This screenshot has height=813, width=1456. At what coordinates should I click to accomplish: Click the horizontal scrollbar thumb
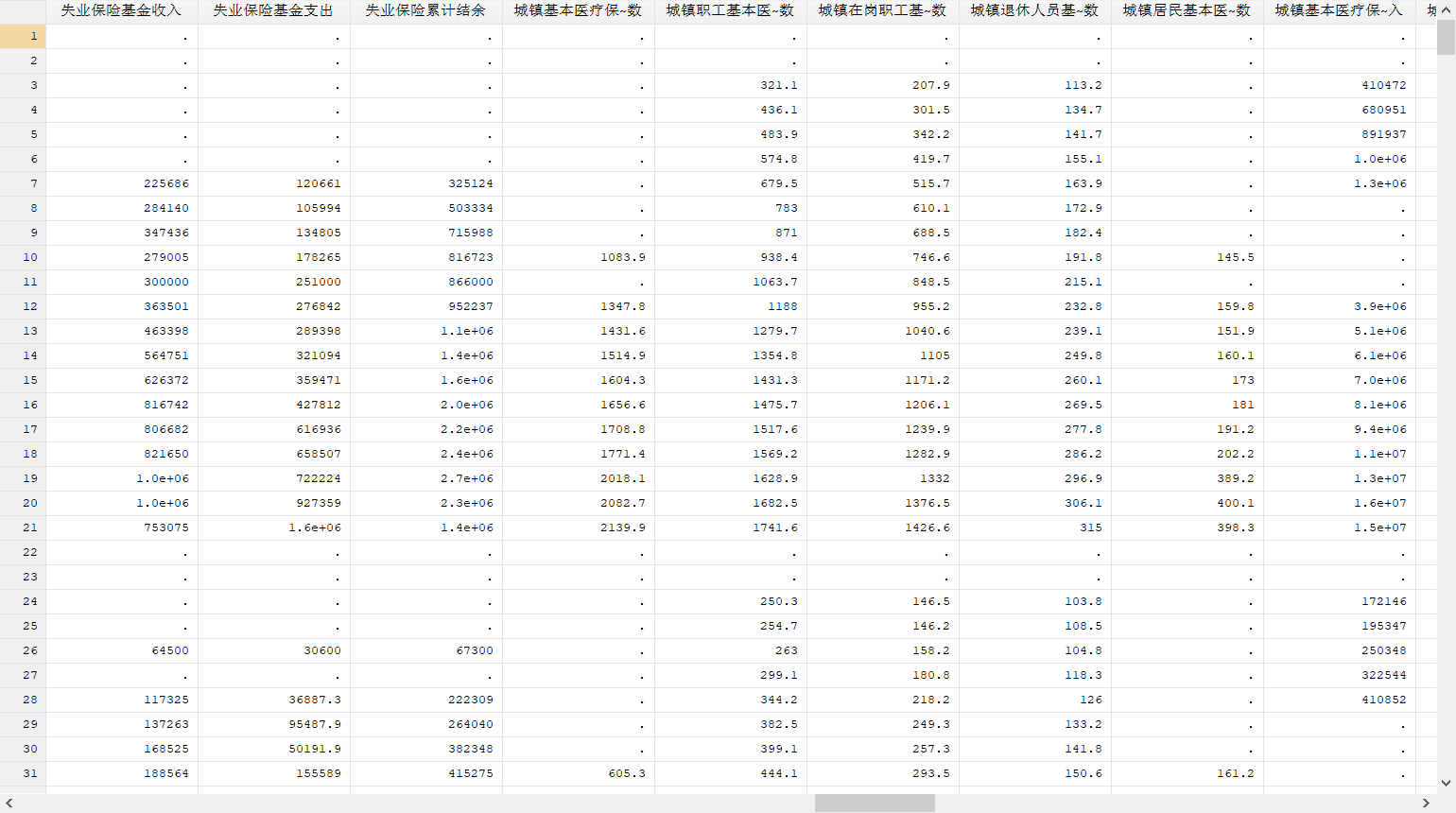875,803
